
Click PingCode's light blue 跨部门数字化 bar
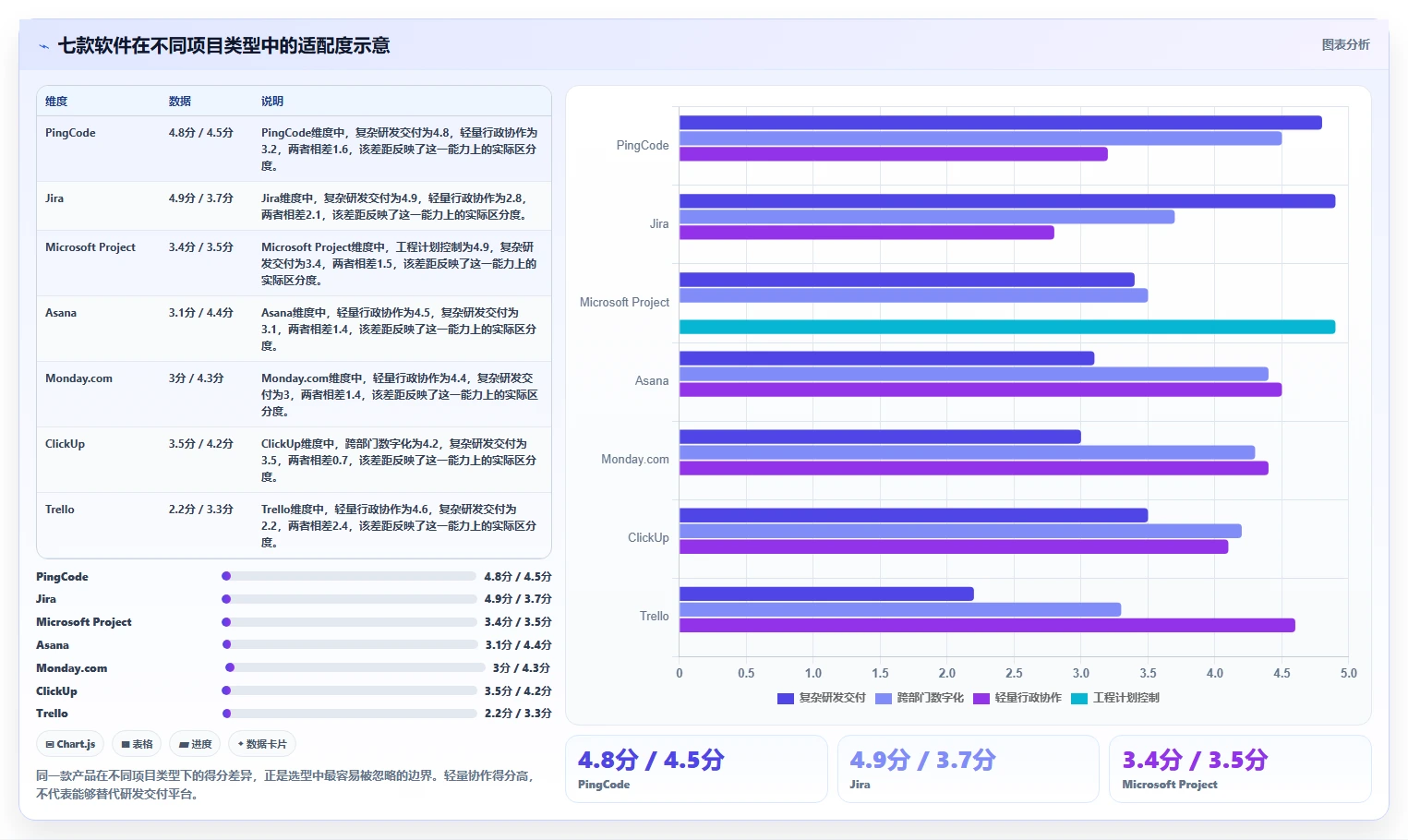981,138
